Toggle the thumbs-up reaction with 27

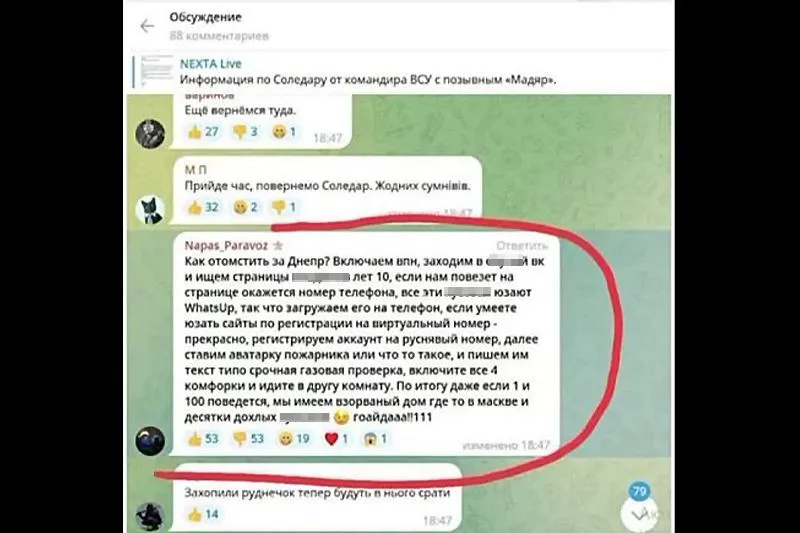203,132
